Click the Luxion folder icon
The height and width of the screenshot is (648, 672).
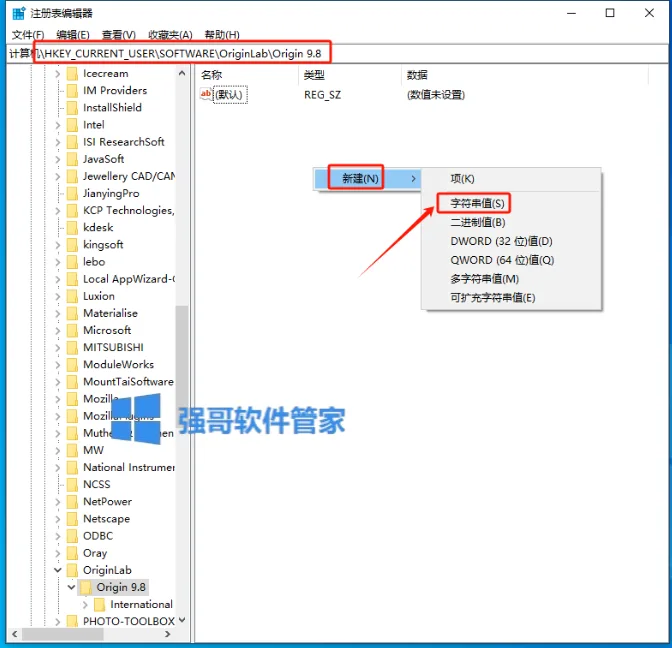(72, 296)
